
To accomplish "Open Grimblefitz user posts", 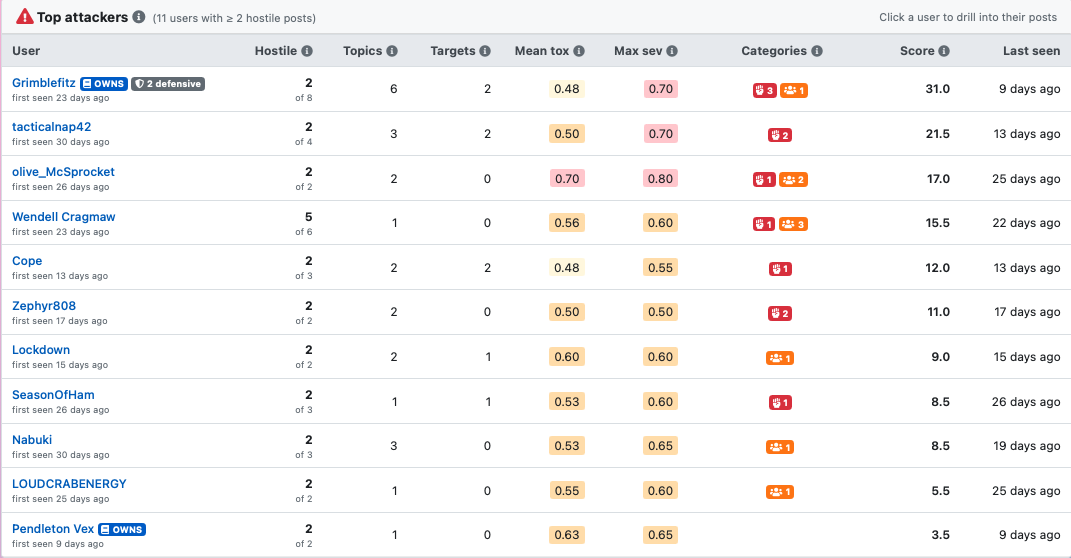I will 44,83.
